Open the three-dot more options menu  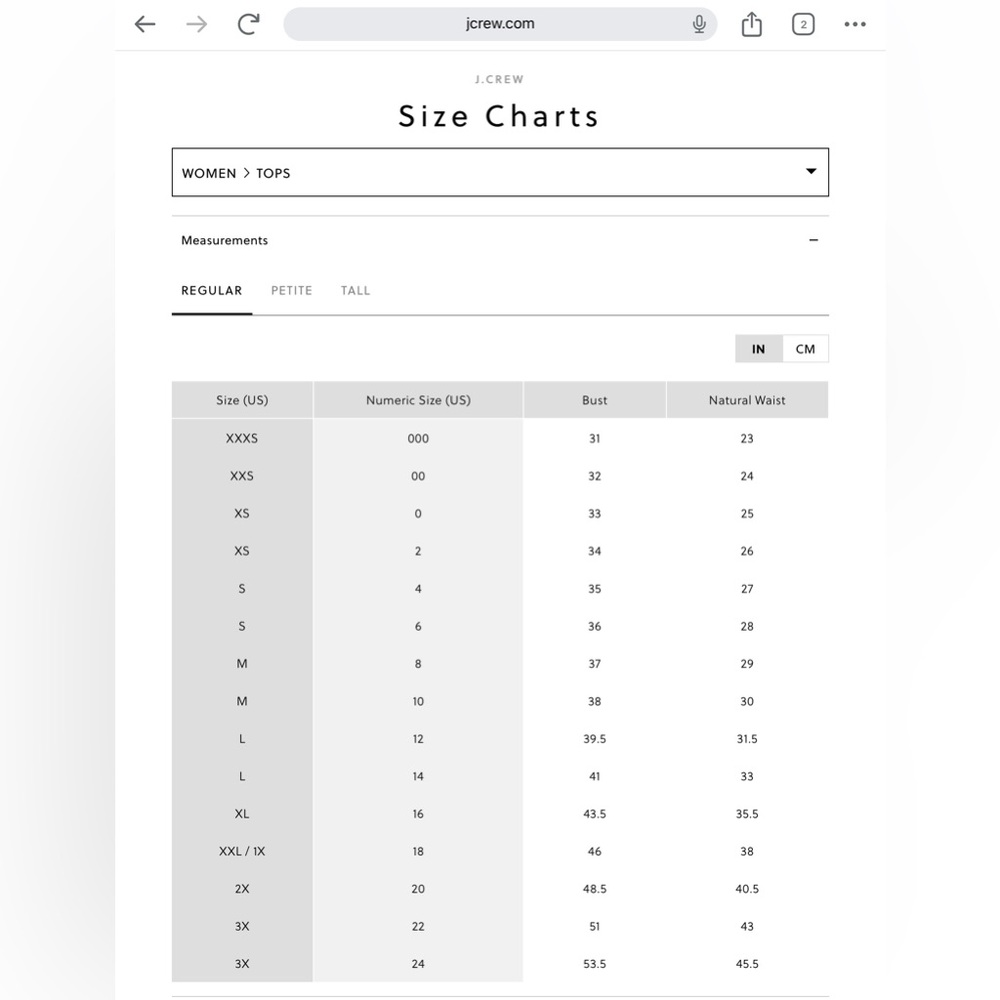coord(855,24)
